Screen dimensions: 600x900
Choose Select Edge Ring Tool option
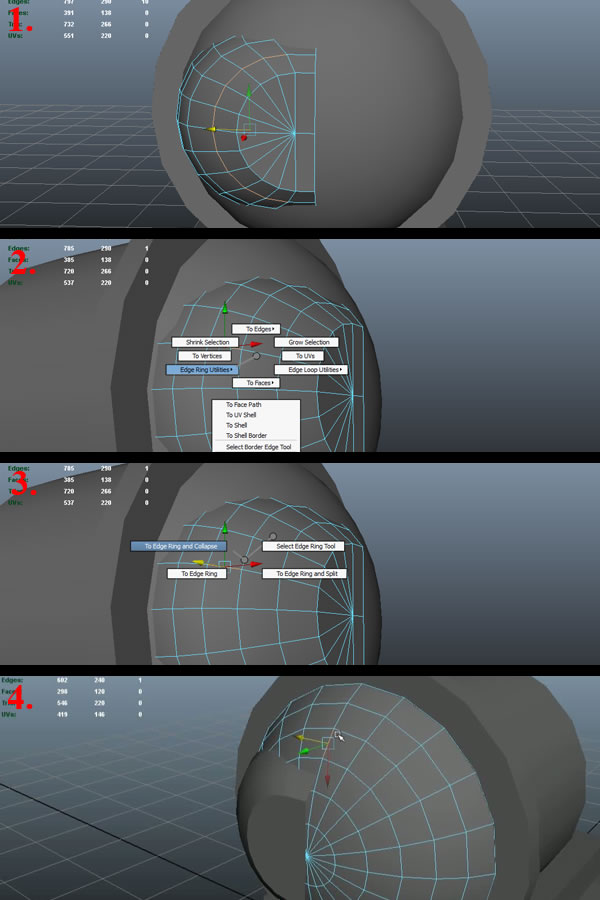pos(304,547)
